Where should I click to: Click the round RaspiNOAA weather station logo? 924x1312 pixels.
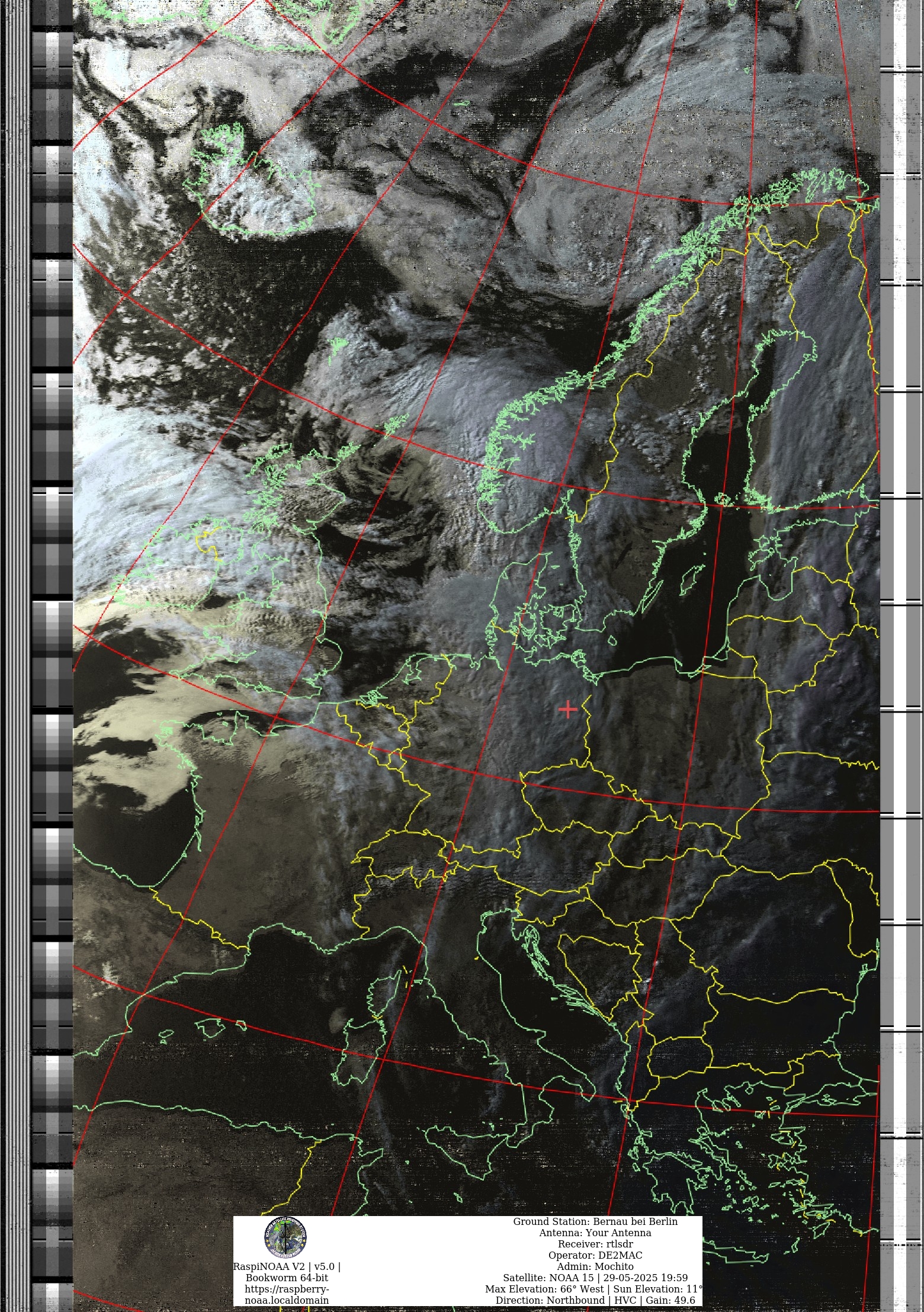[x=285, y=1237]
